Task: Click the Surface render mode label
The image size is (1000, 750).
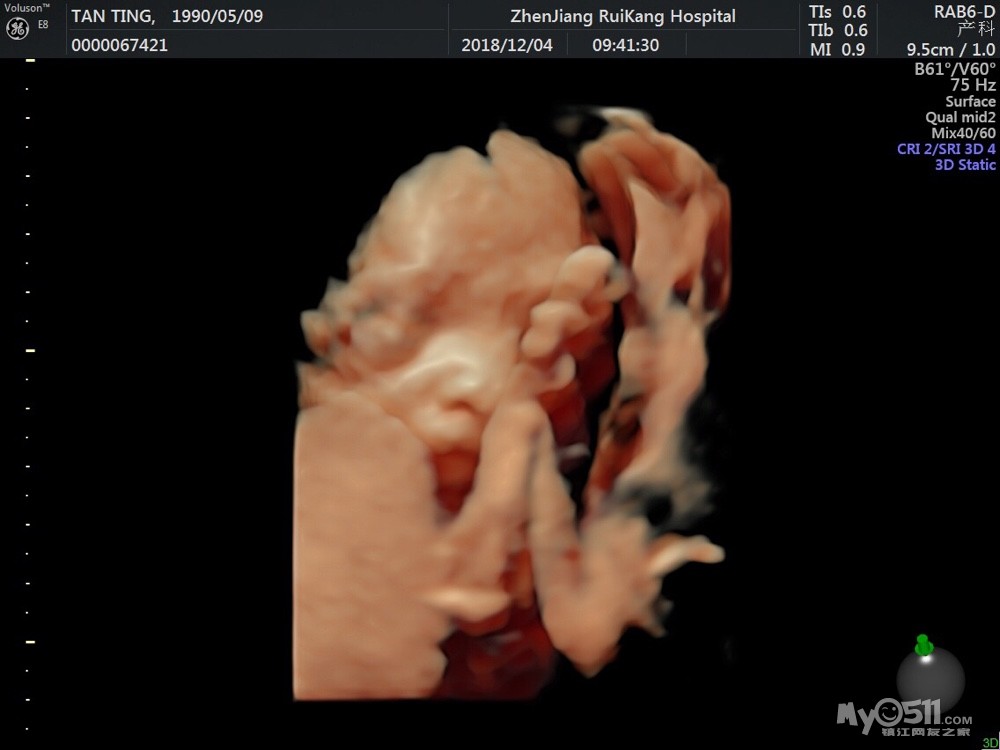Action: tap(970, 101)
